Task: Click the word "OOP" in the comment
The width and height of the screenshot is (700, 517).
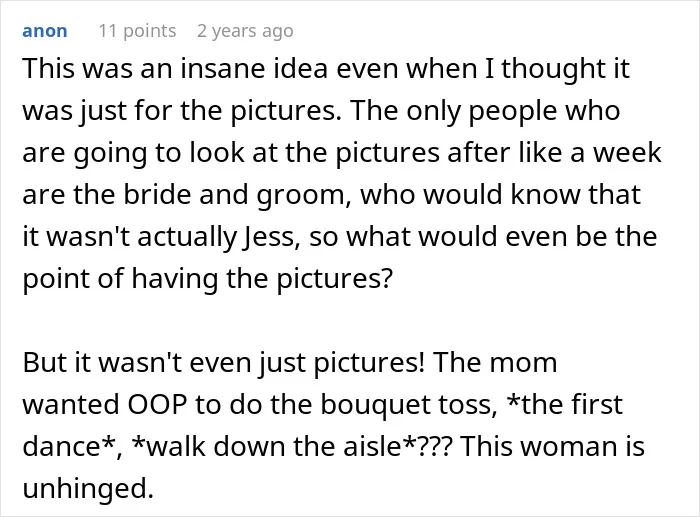Action: [157, 404]
